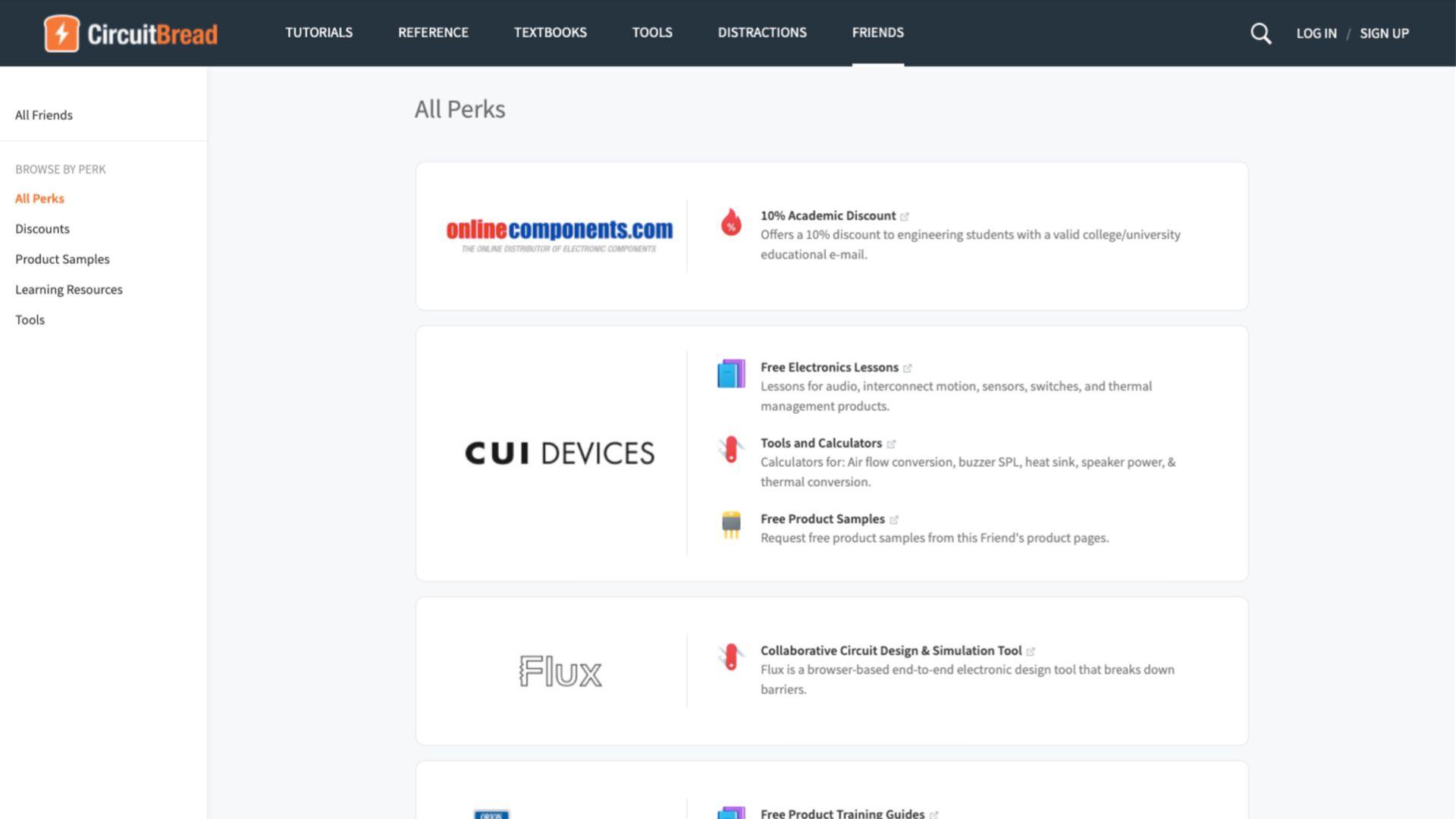Click external link icon after Tools and Calculators

click(891, 444)
